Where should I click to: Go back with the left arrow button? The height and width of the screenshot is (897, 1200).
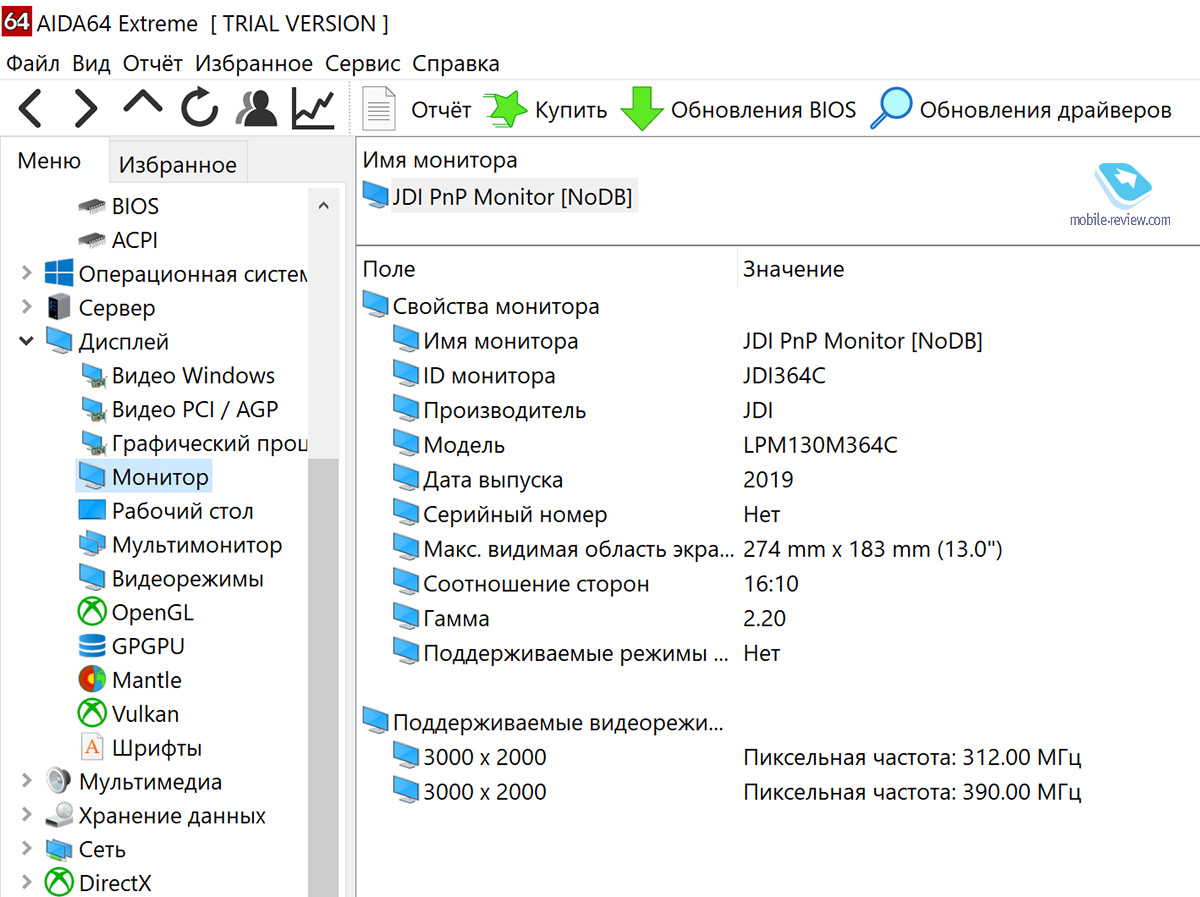[30, 108]
